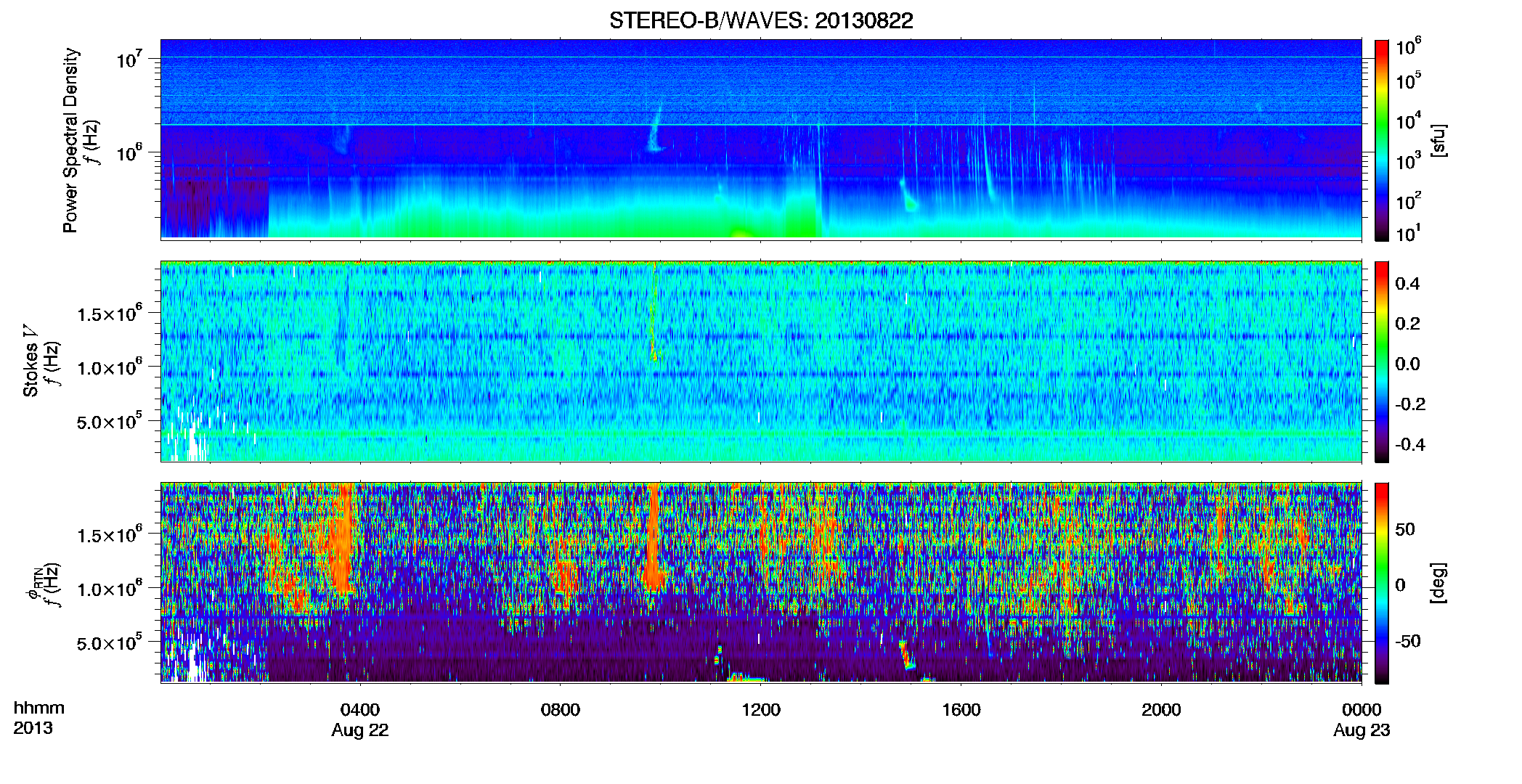Click the 0800 time tick label

point(561,709)
